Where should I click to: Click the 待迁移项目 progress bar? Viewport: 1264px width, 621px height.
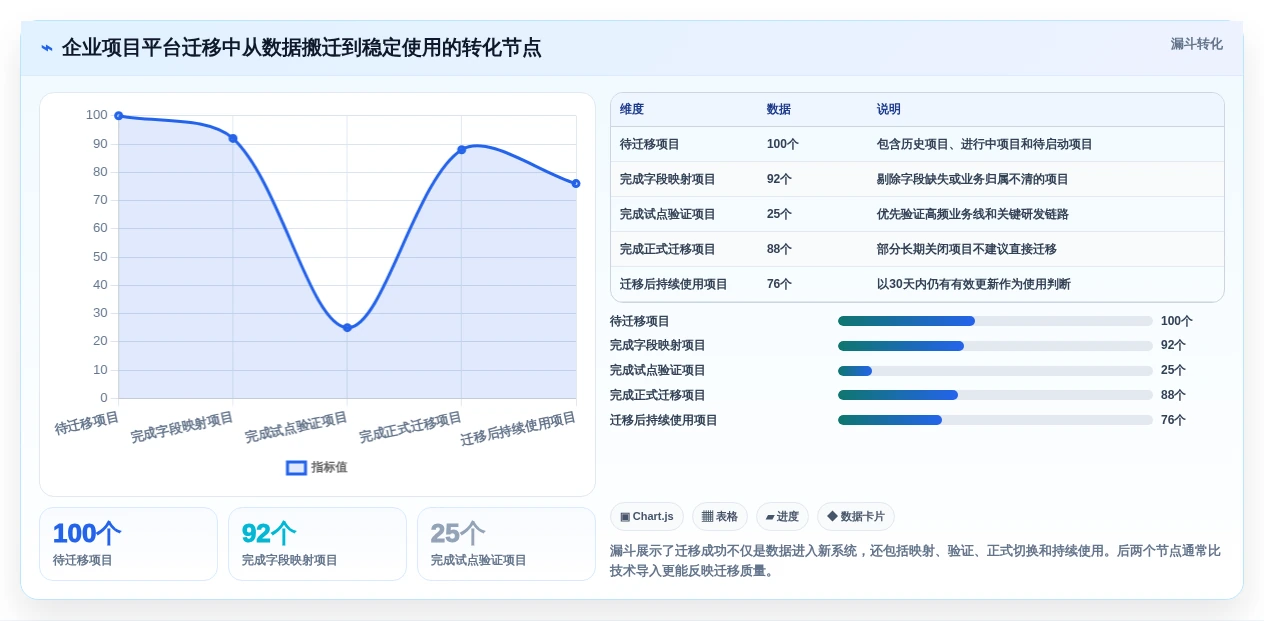point(995,321)
